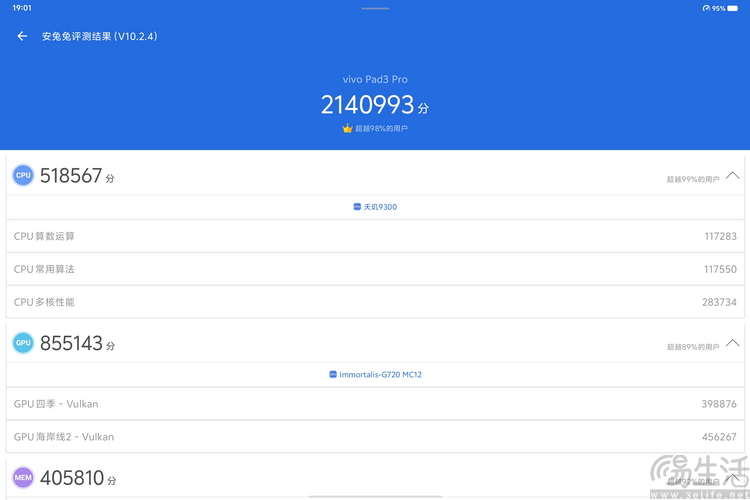Tap the value 117550
This screenshot has height=500, width=750.
tap(720, 269)
